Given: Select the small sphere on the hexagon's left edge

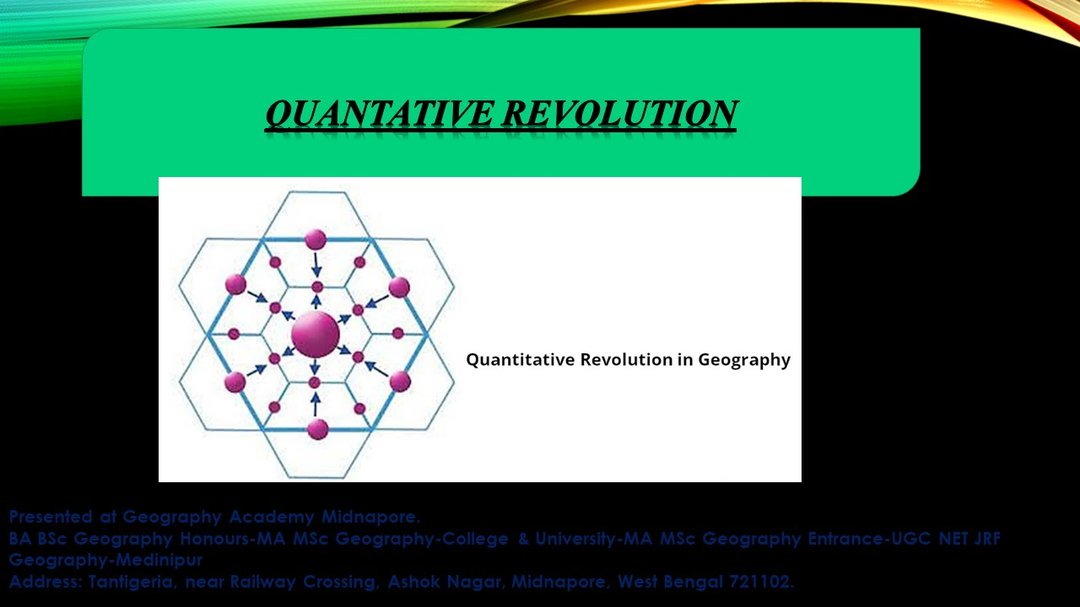Looking at the screenshot, I should pyautogui.click(x=234, y=333).
